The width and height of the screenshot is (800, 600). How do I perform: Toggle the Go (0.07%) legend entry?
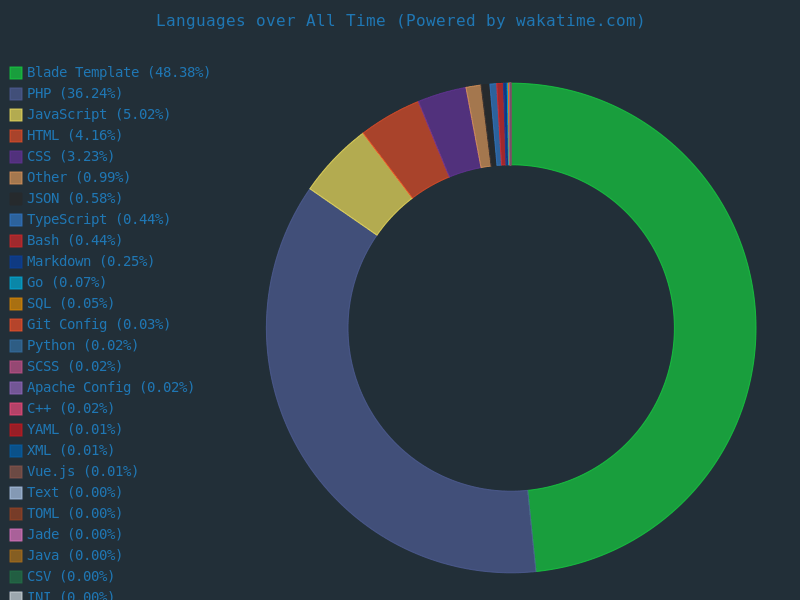pyautogui.click(x=66, y=283)
